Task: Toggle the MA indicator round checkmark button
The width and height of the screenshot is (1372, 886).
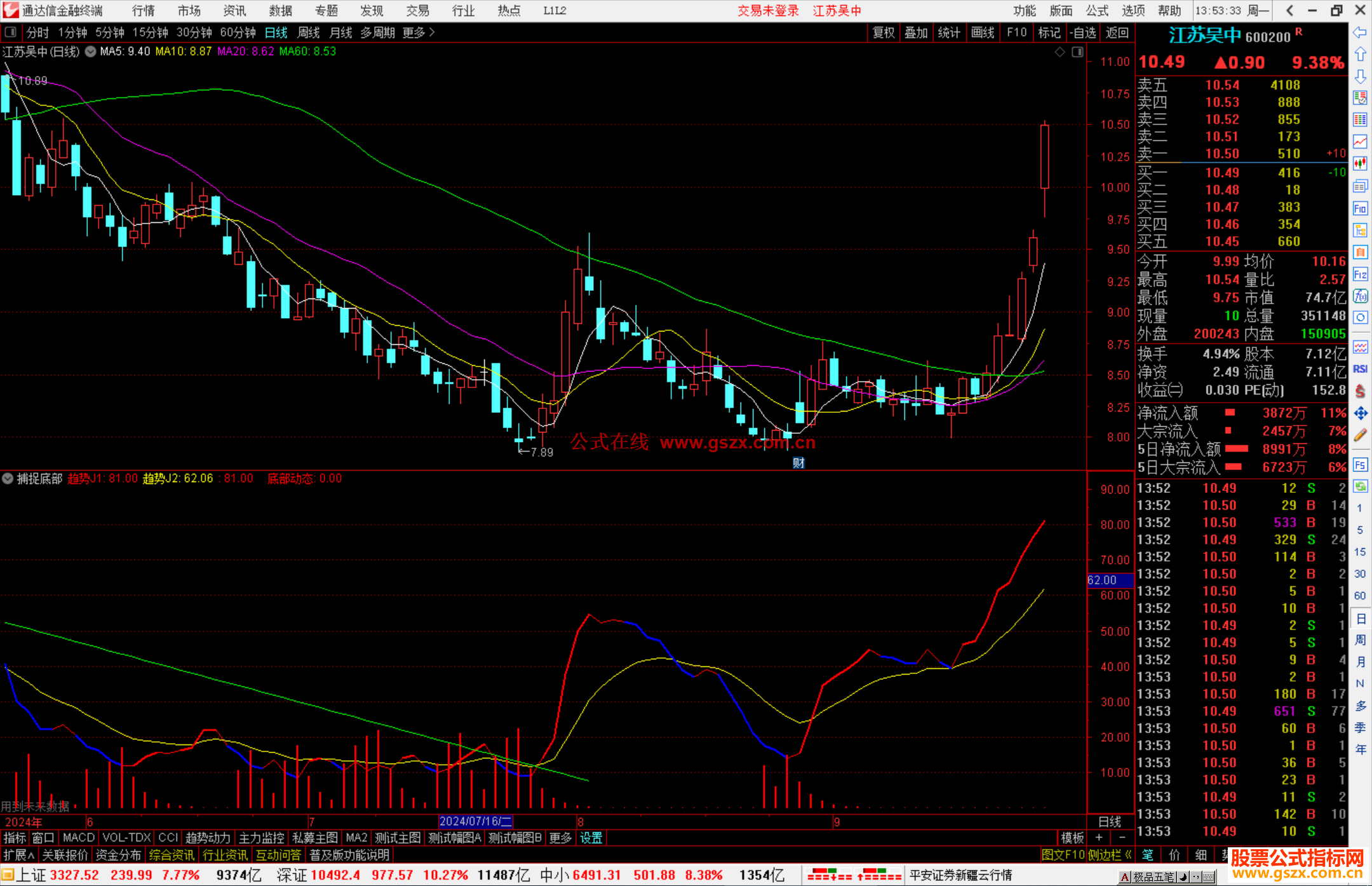Action: pos(90,51)
